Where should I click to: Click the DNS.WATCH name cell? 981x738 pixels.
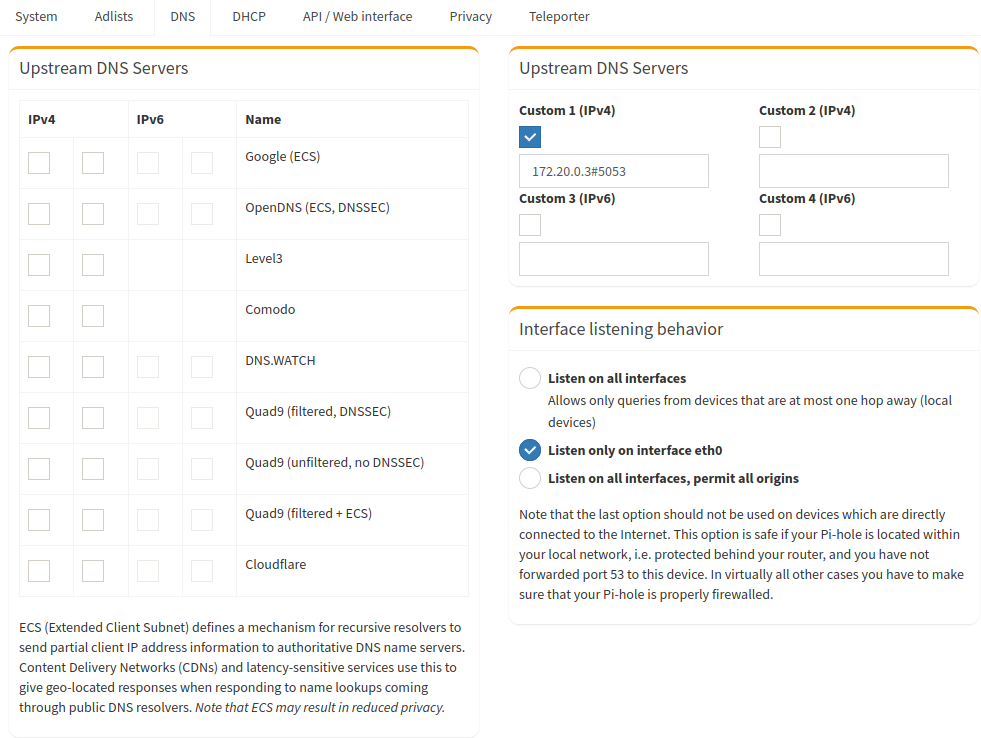352,367
